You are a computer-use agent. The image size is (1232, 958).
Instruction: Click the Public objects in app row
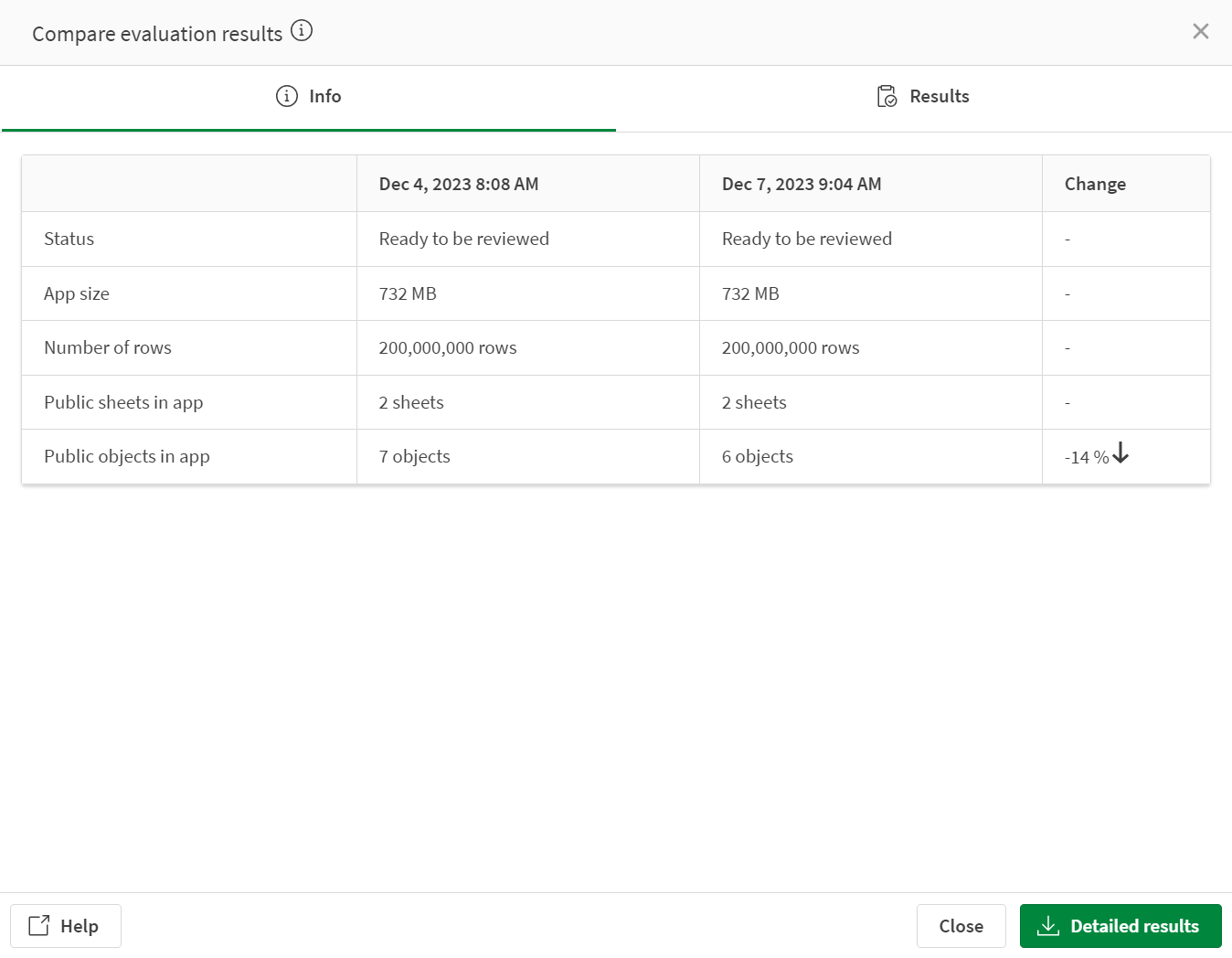[x=126, y=455]
